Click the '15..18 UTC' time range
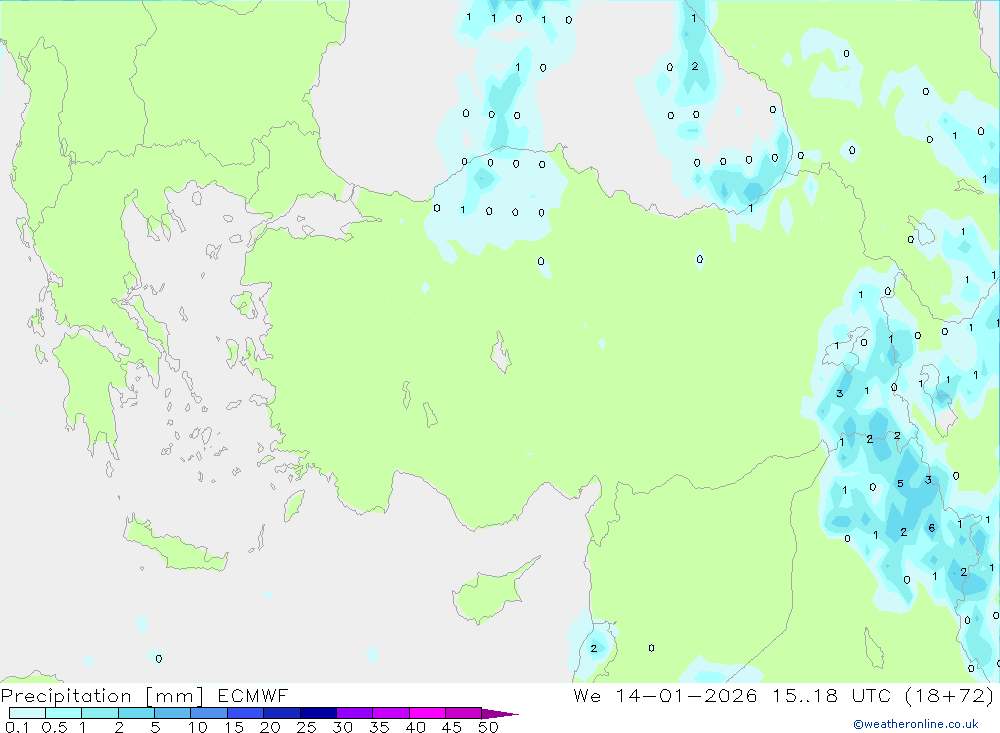This screenshot has height=733, width=1000. coord(831,696)
